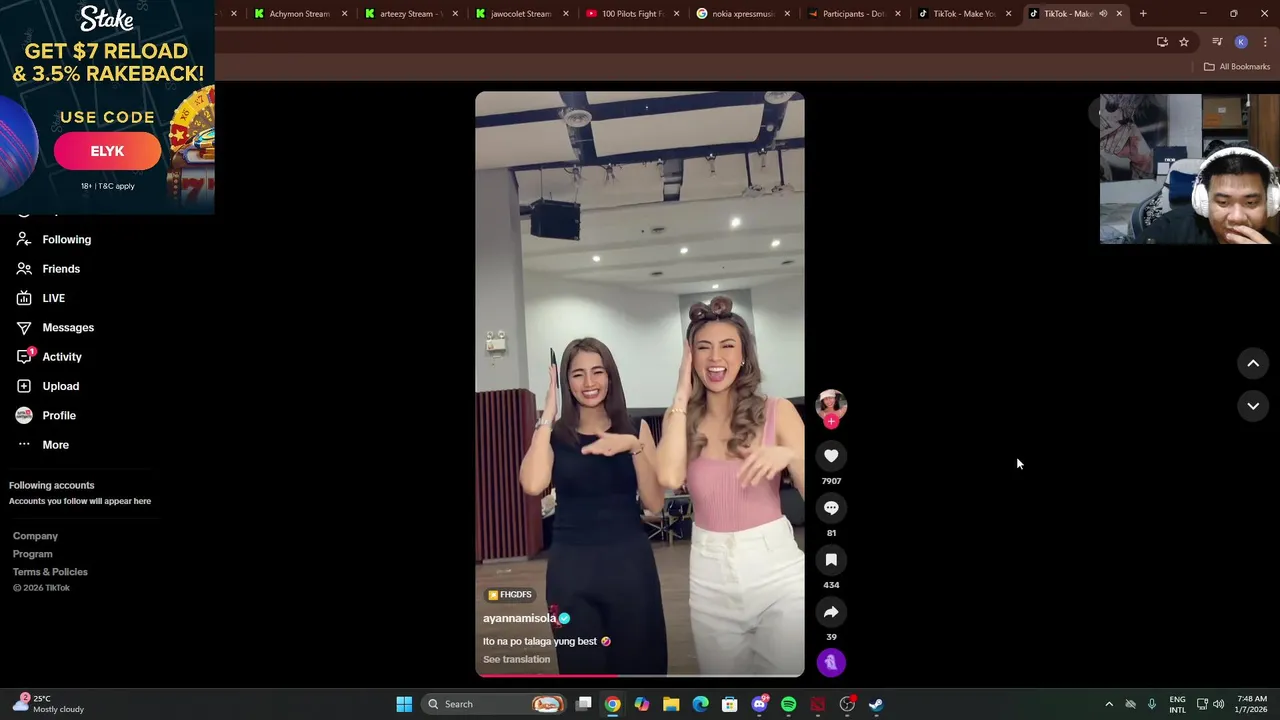Open the LIVE section
1280x720 pixels.
point(41,298)
